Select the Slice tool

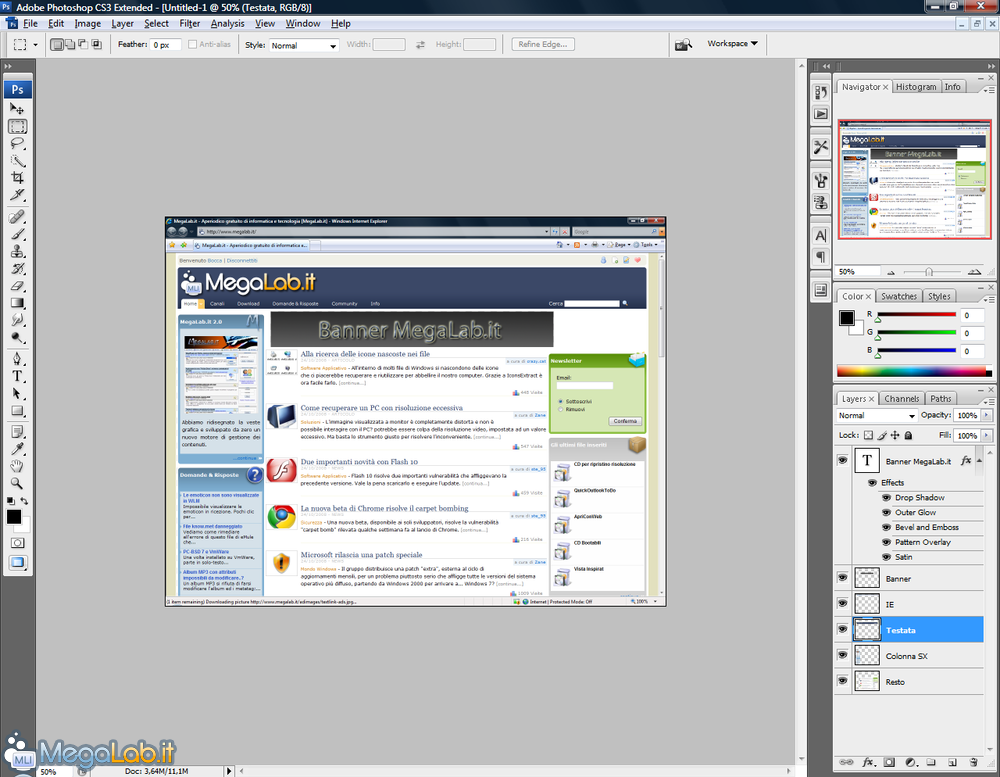pos(17,195)
